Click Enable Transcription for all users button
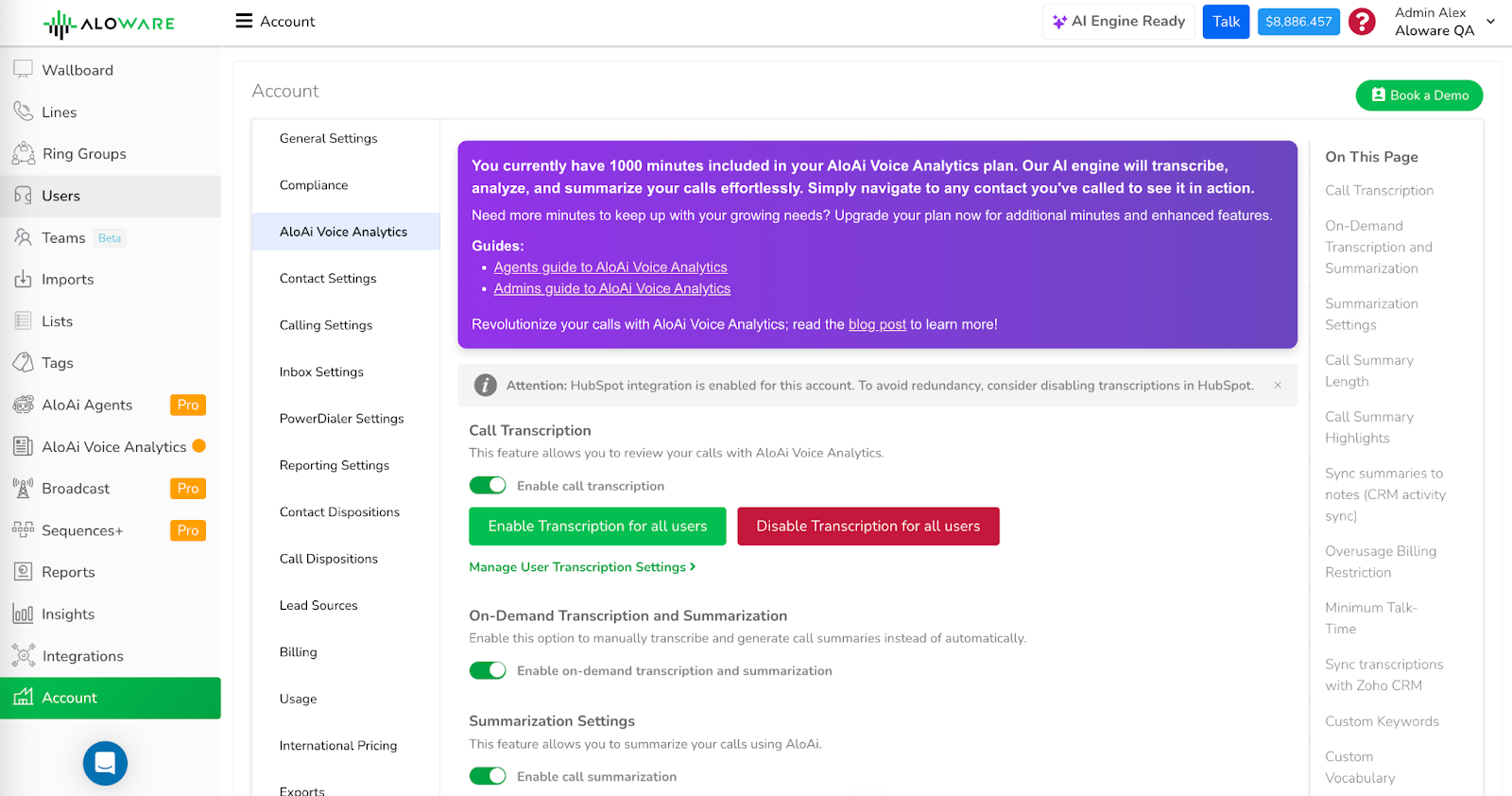 coord(597,526)
